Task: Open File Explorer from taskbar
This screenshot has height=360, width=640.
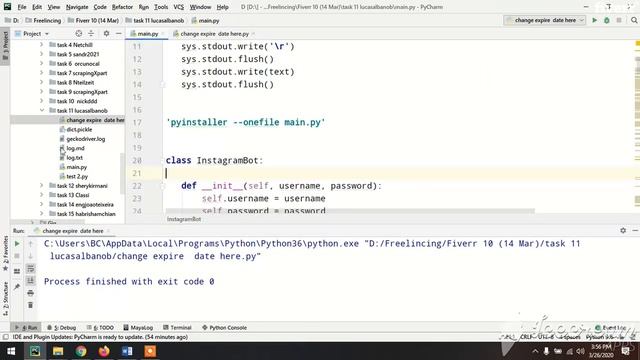Action: click(58, 351)
